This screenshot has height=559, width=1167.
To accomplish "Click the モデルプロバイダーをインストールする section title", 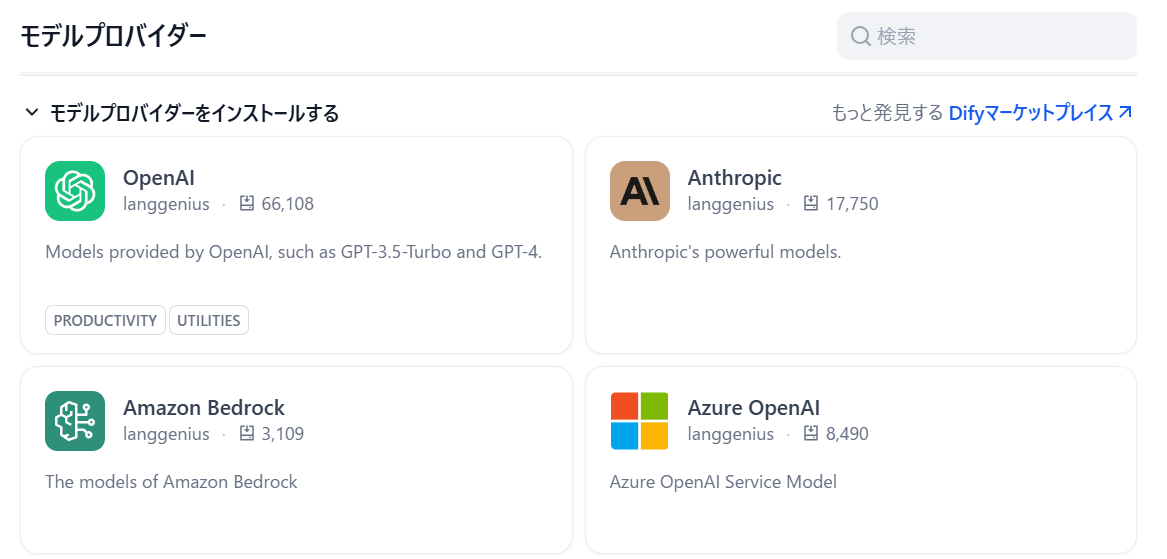I will (x=194, y=113).
